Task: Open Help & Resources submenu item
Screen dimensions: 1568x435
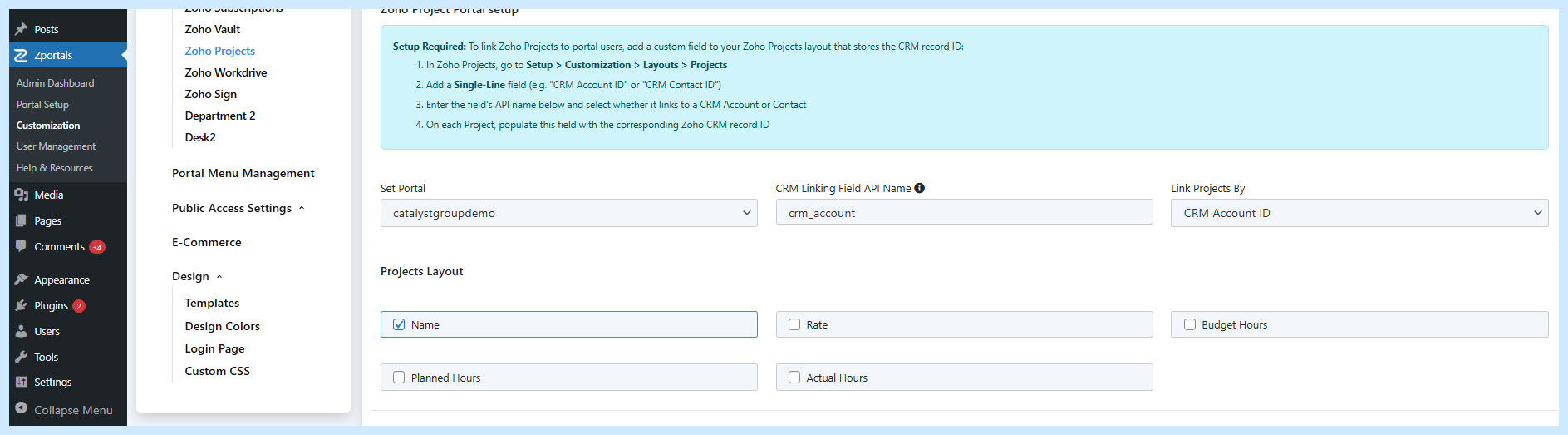Action: click(54, 168)
